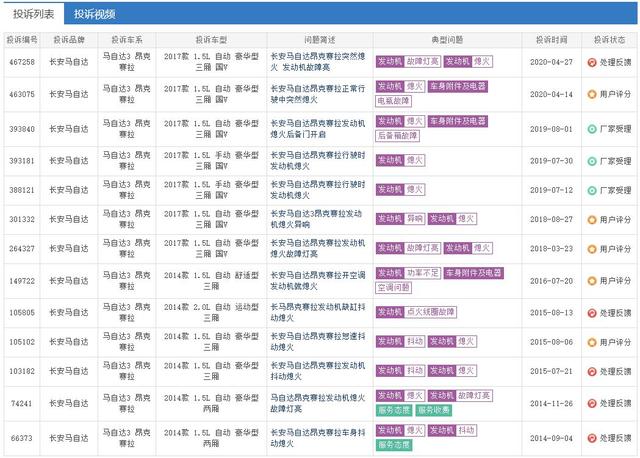Image resolution: width=640 pixels, height=458 pixels.
Task: Click the date 2016-07-20
Action: point(551,281)
